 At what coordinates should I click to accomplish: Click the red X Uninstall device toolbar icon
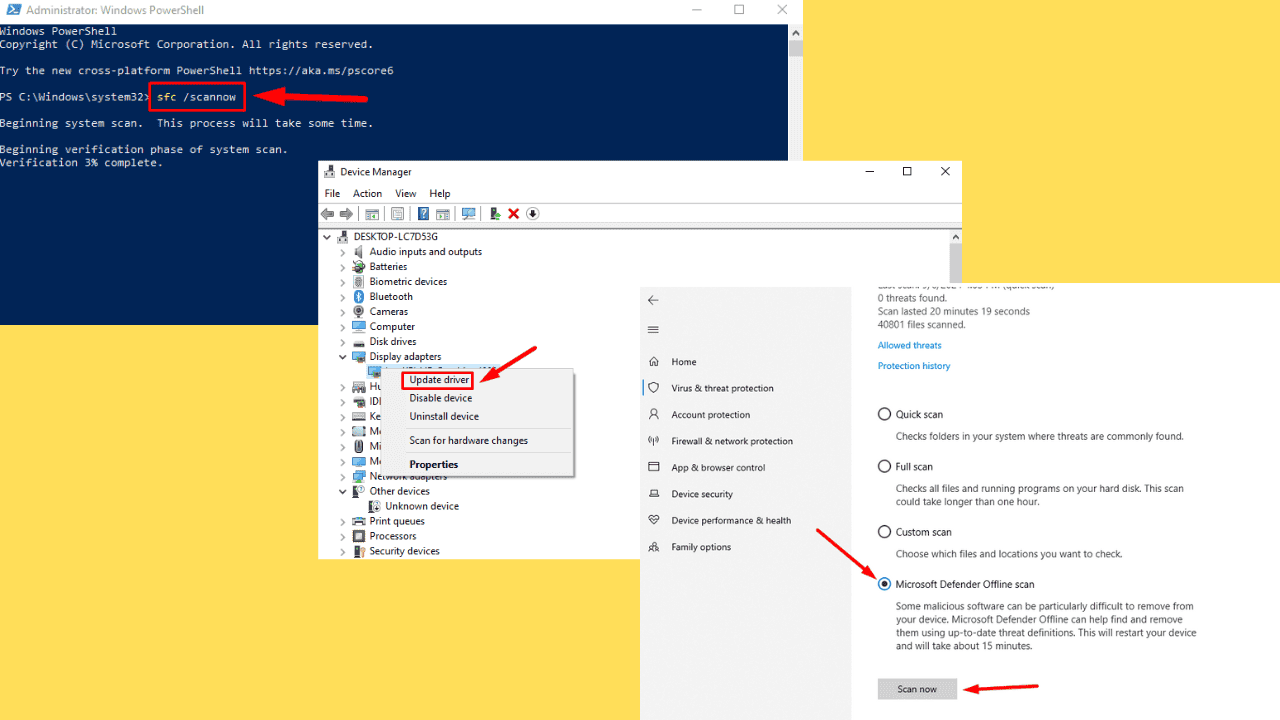click(x=514, y=214)
